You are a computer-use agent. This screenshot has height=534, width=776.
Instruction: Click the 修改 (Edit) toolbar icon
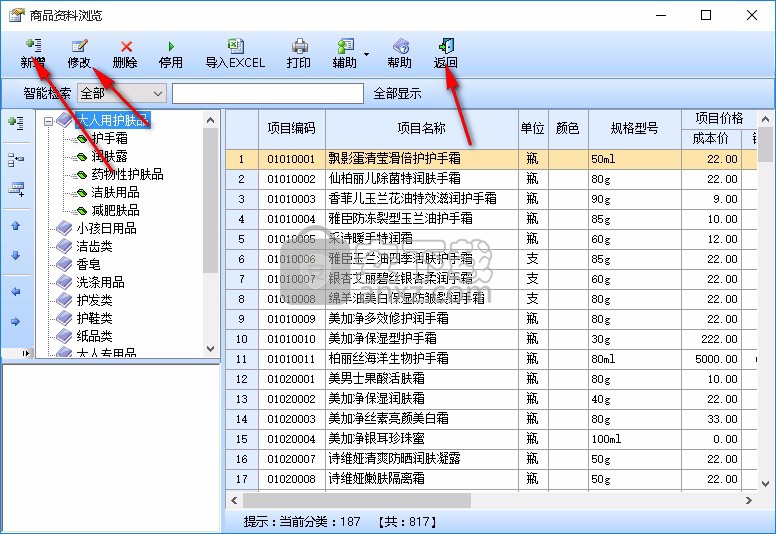tap(79, 46)
